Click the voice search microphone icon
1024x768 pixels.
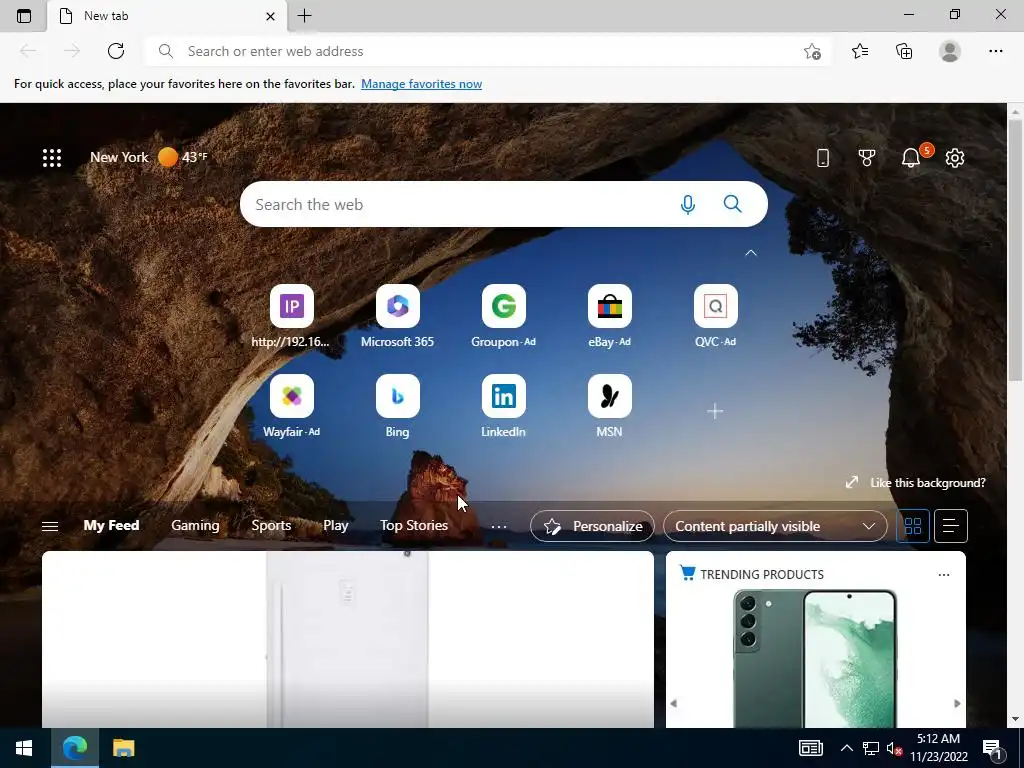coord(687,204)
